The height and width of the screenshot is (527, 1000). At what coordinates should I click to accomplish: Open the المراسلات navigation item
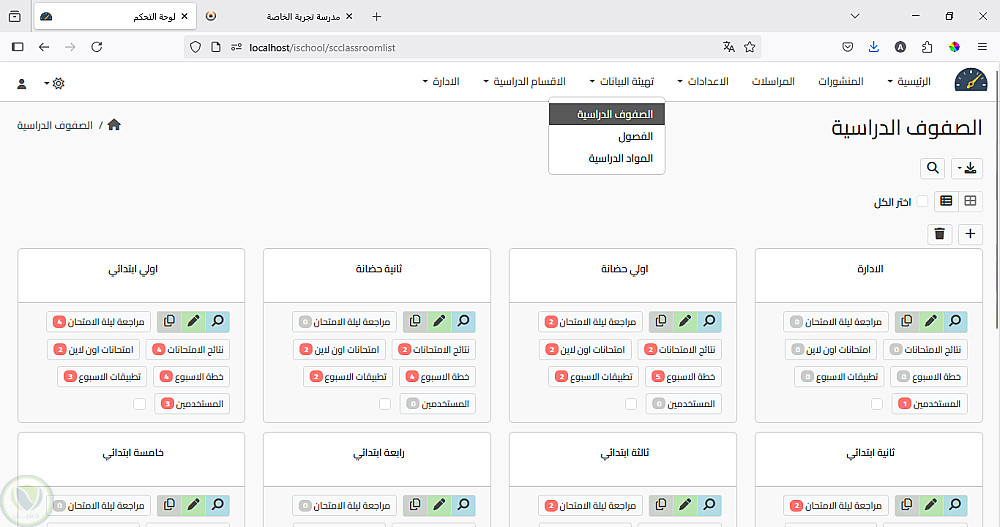point(773,82)
